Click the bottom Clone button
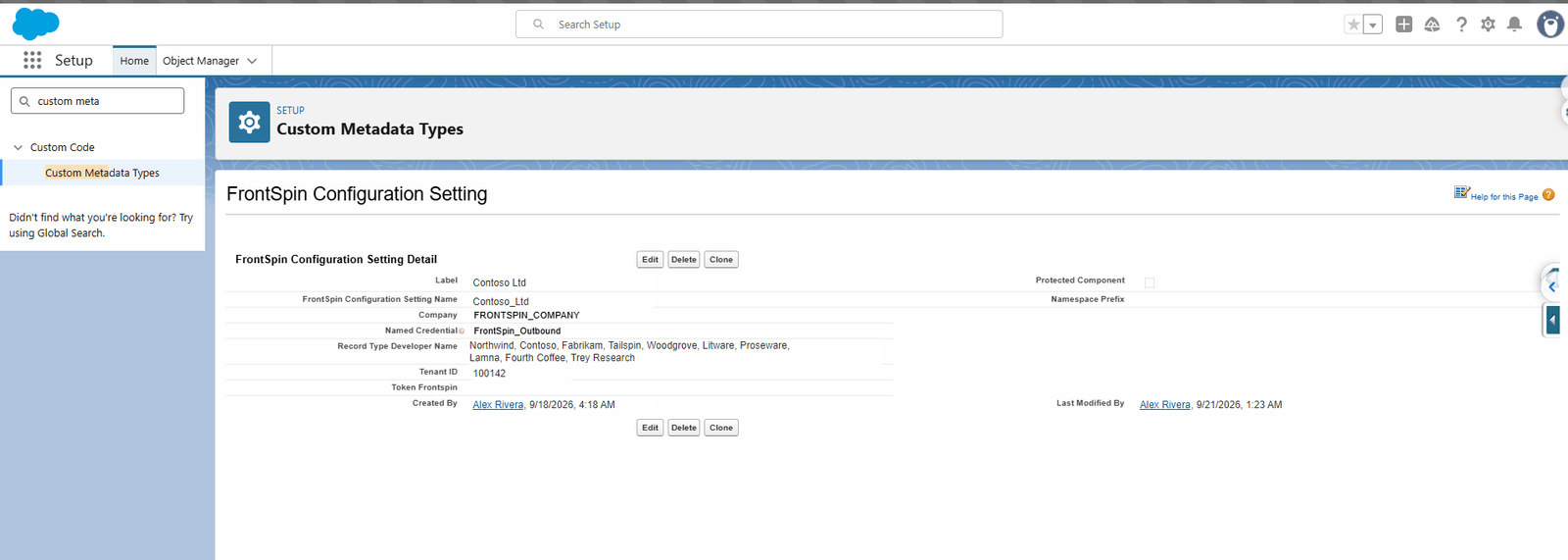Image resolution: width=1568 pixels, height=560 pixels. pos(721,428)
